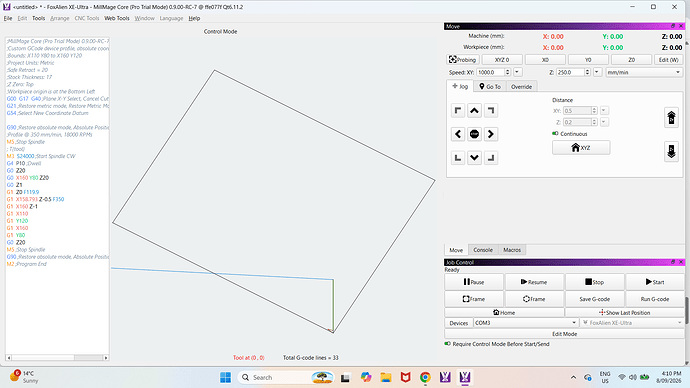Screen dimensions: 690x388
Task: Float the Job Control panel with undock icon
Action: pyautogui.click(x=672, y=262)
